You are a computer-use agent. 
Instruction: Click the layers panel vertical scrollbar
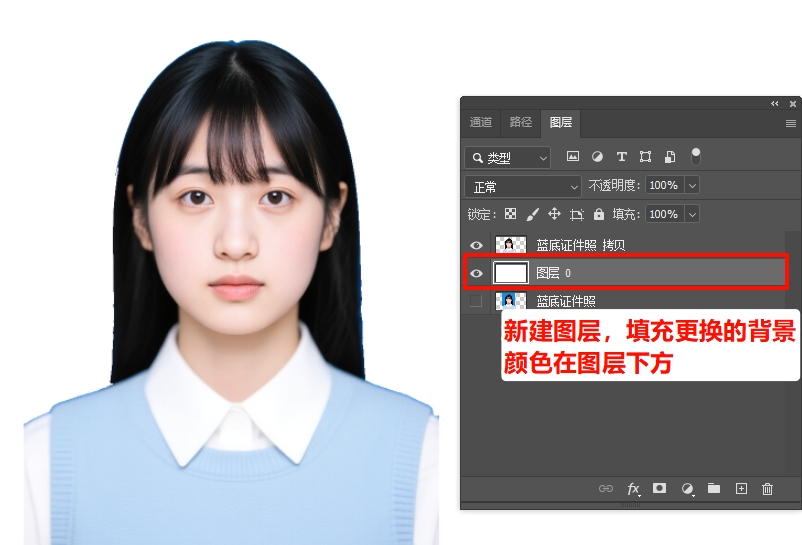[792, 353]
